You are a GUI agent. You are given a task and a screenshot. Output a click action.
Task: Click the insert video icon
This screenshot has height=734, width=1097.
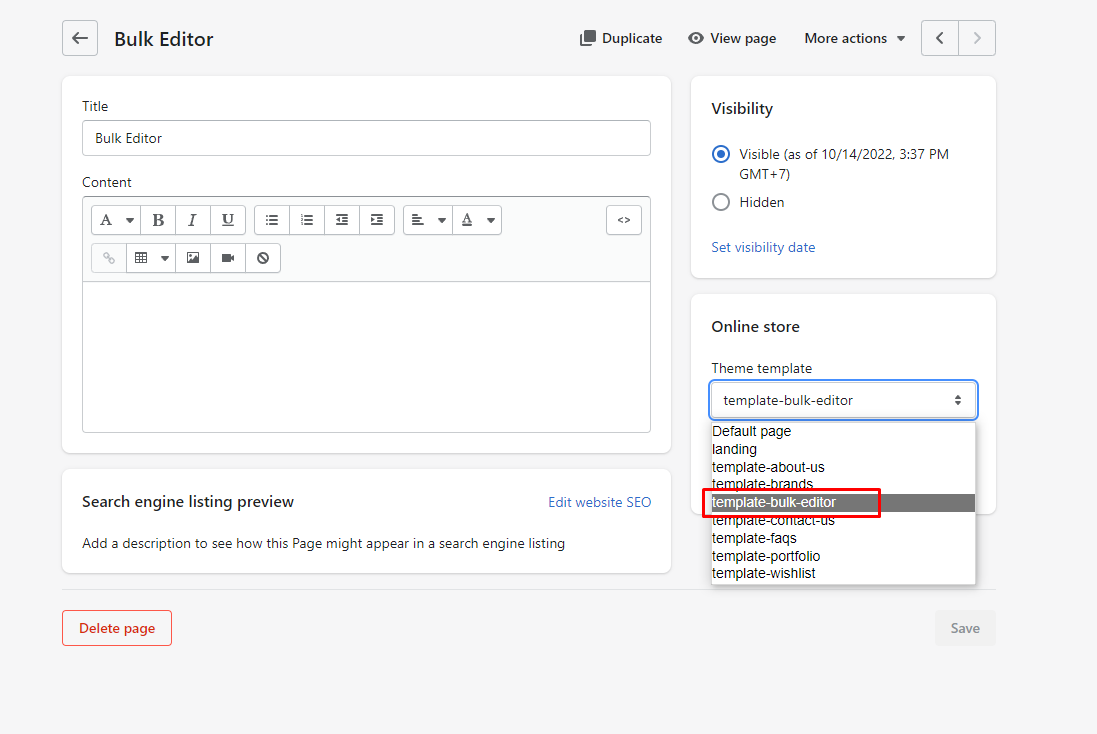(x=228, y=258)
